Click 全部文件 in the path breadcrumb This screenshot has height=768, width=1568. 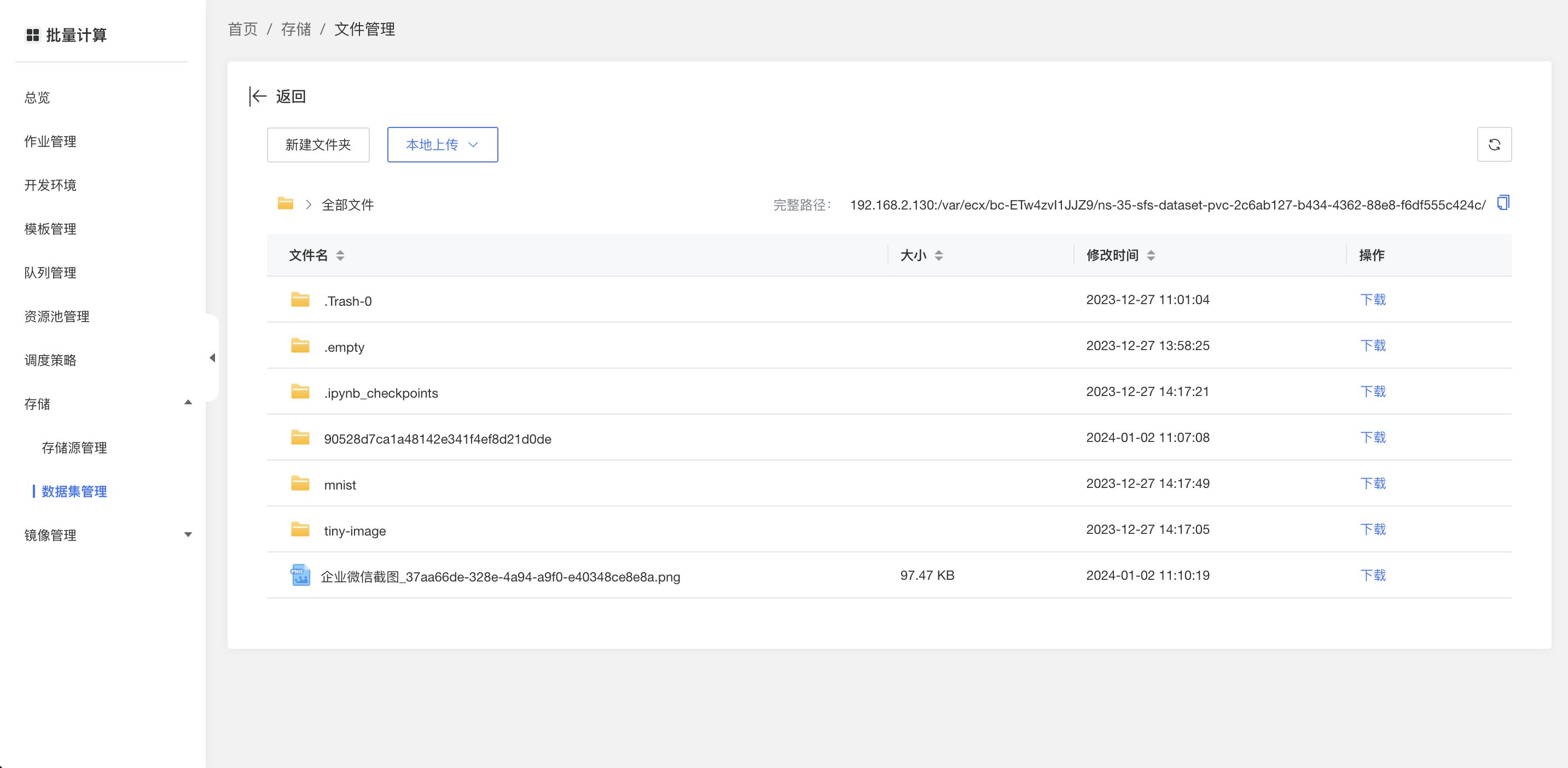coord(347,205)
